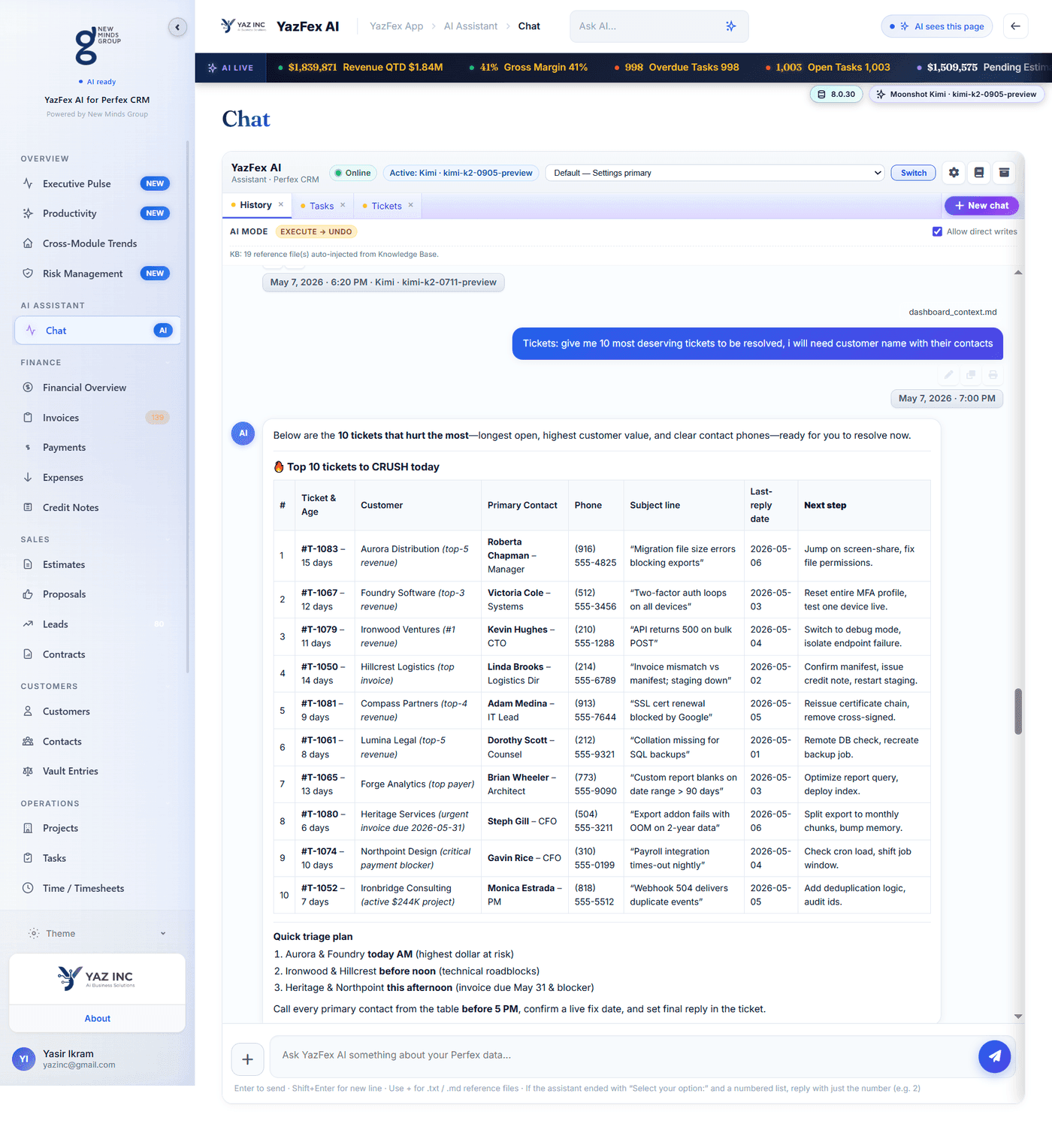Viewport: 1052px width, 1148px height.
Task: Click YazFex App breadcrumb
Action: [396, 26]
